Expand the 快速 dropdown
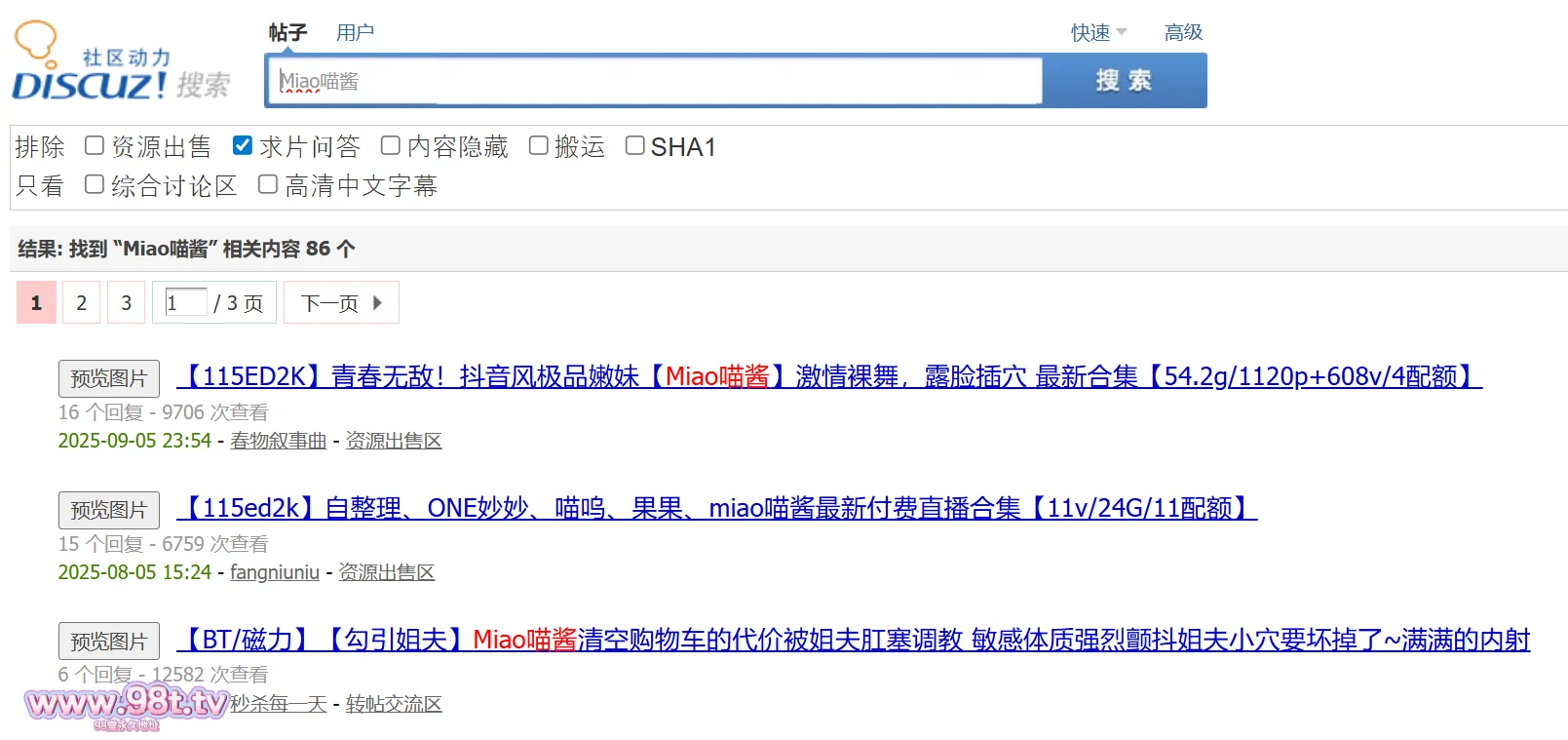Screen dimensions: 1568x740 coord(1098,32)
